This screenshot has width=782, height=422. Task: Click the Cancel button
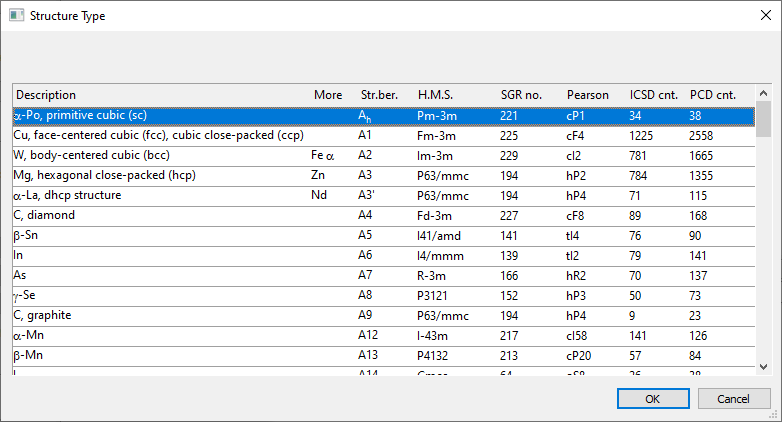(x=733, y=398)
